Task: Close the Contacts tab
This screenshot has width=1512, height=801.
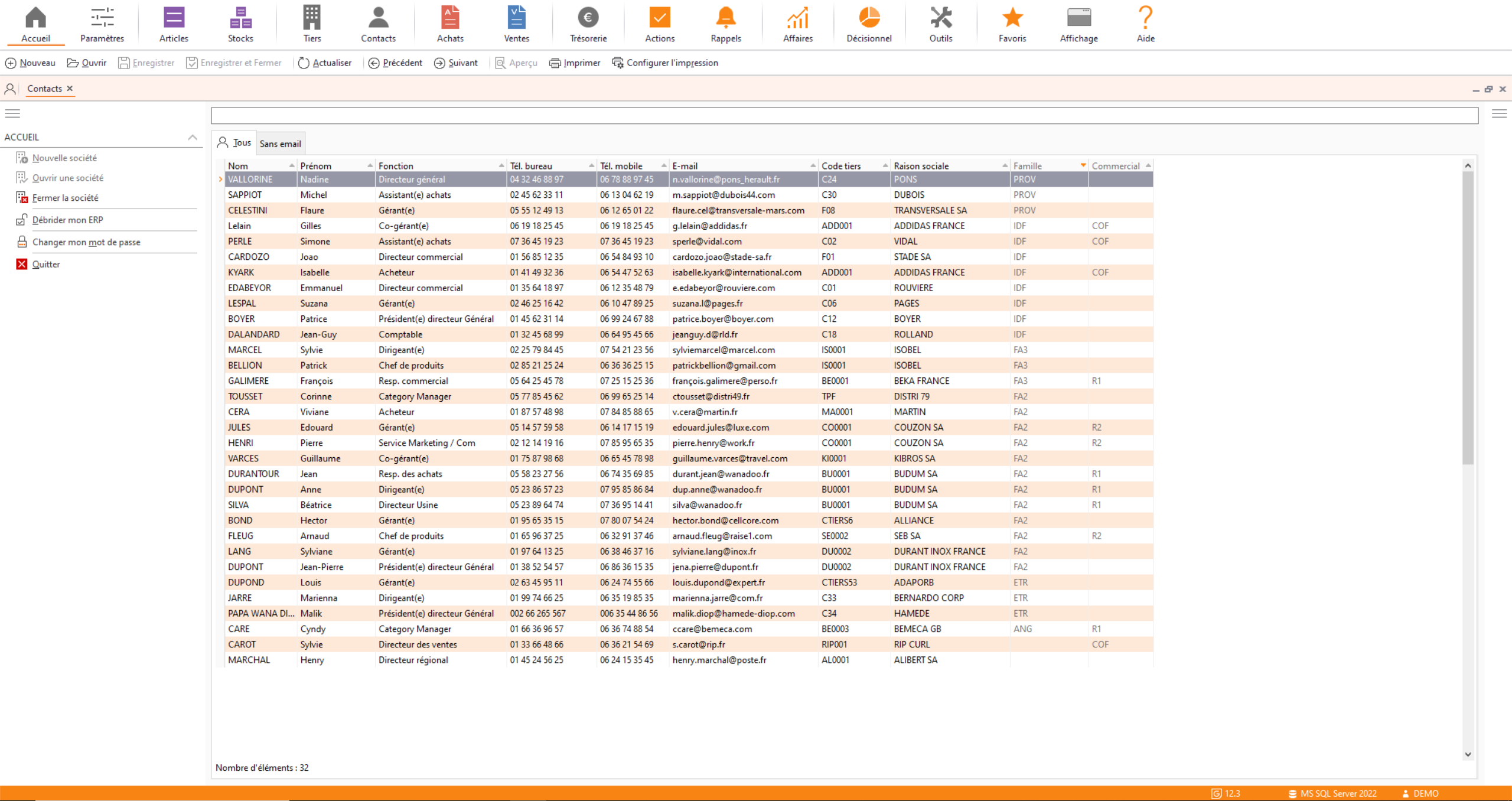Action: (70, 89)
